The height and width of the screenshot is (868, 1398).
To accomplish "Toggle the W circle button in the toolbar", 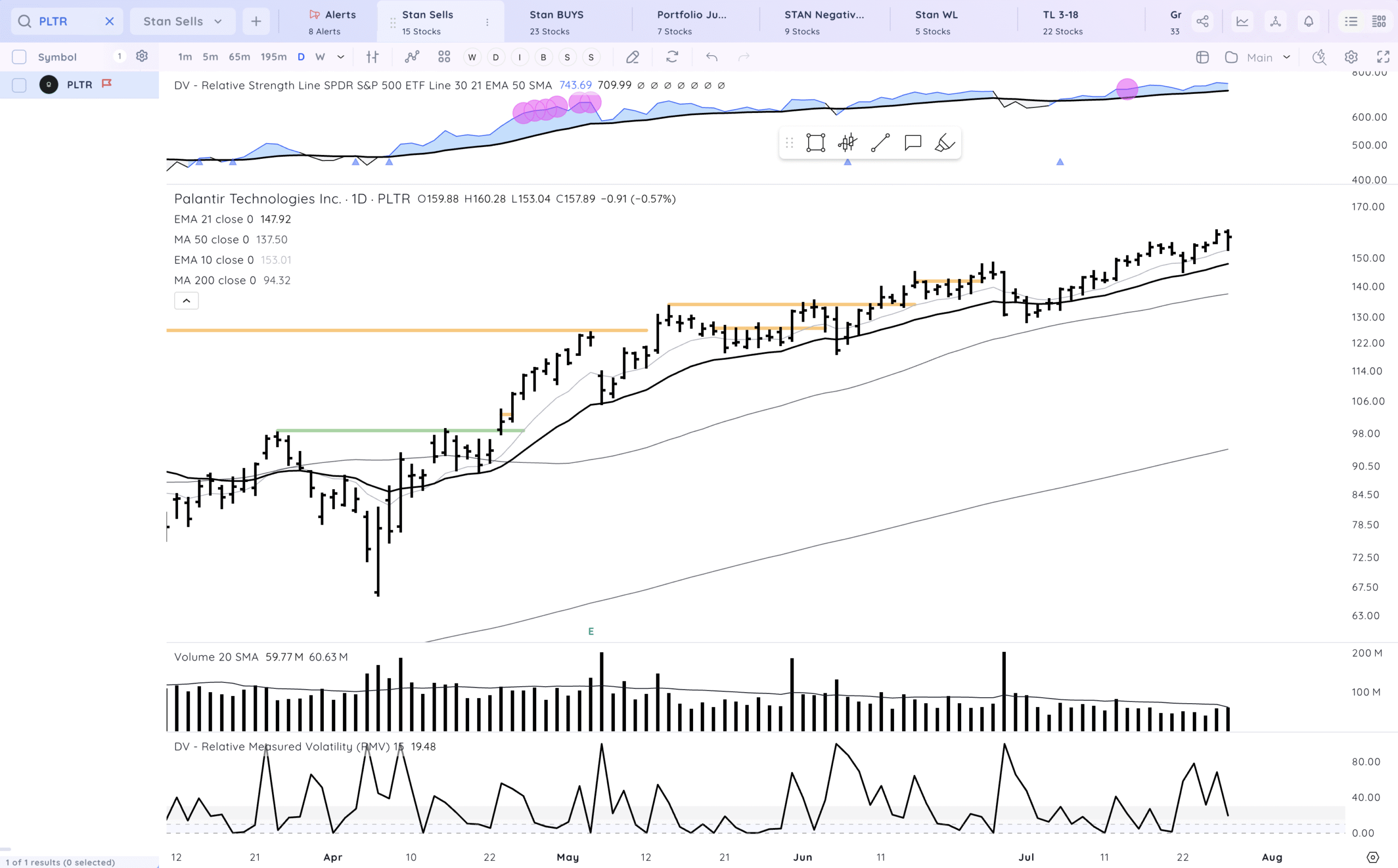I will tap(472, 57).
